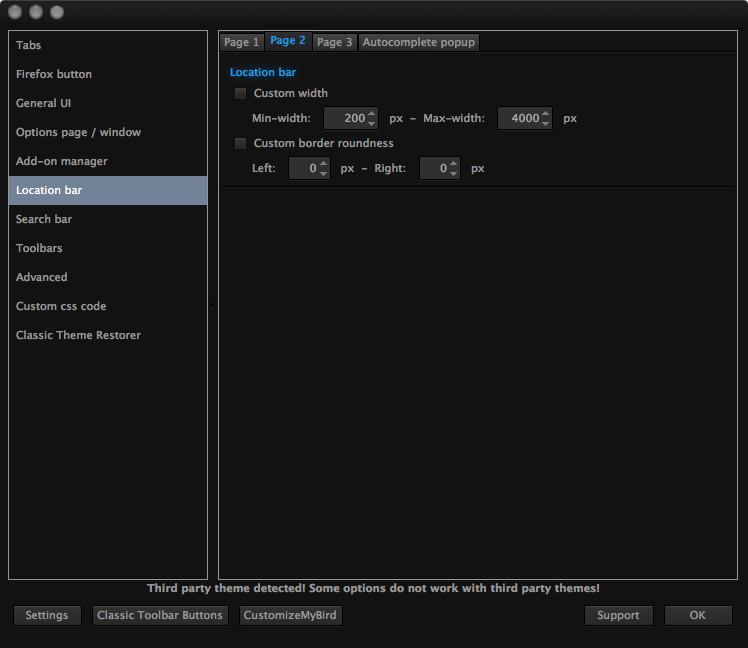Viewport: 748px width, 648px height.
Task: Open Classic Toolbar Buttons add-on
Action: 160,615
